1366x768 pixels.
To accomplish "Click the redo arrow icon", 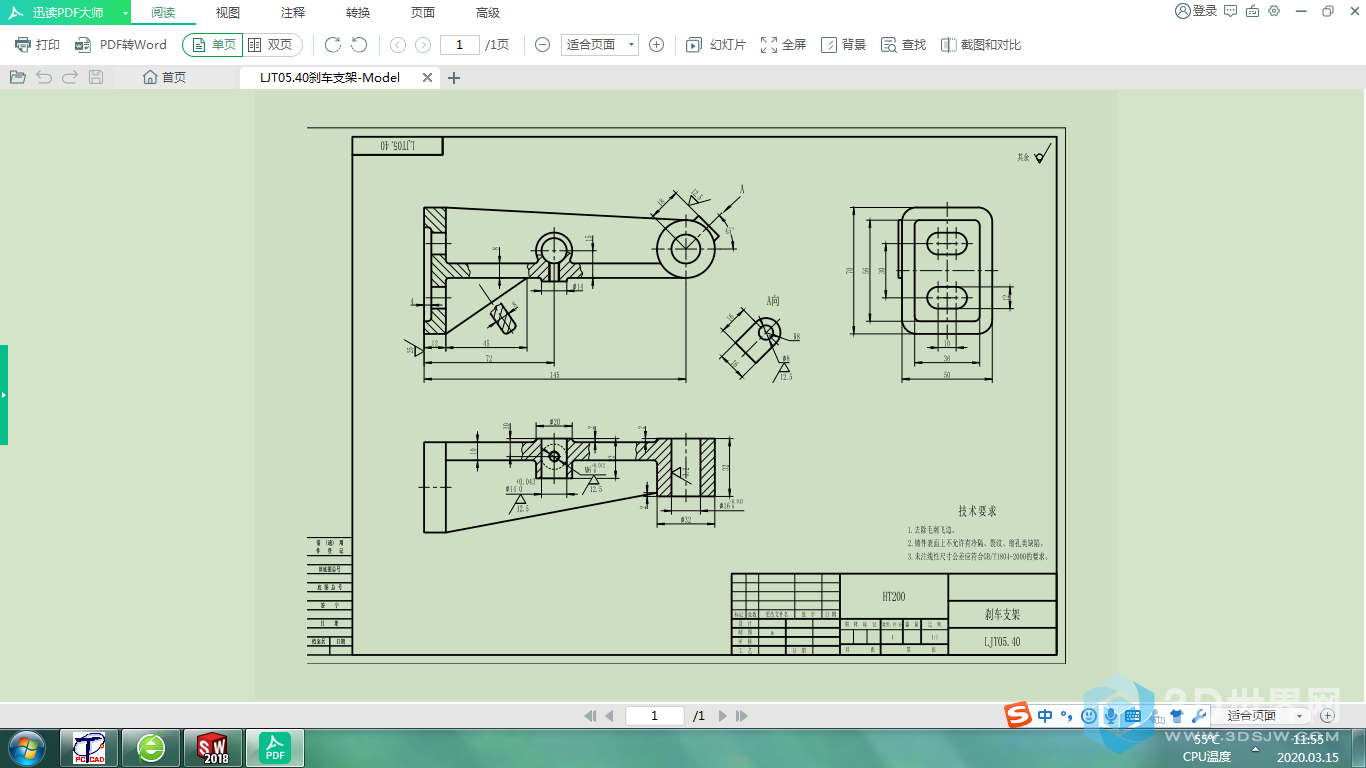I will (70, 77).
